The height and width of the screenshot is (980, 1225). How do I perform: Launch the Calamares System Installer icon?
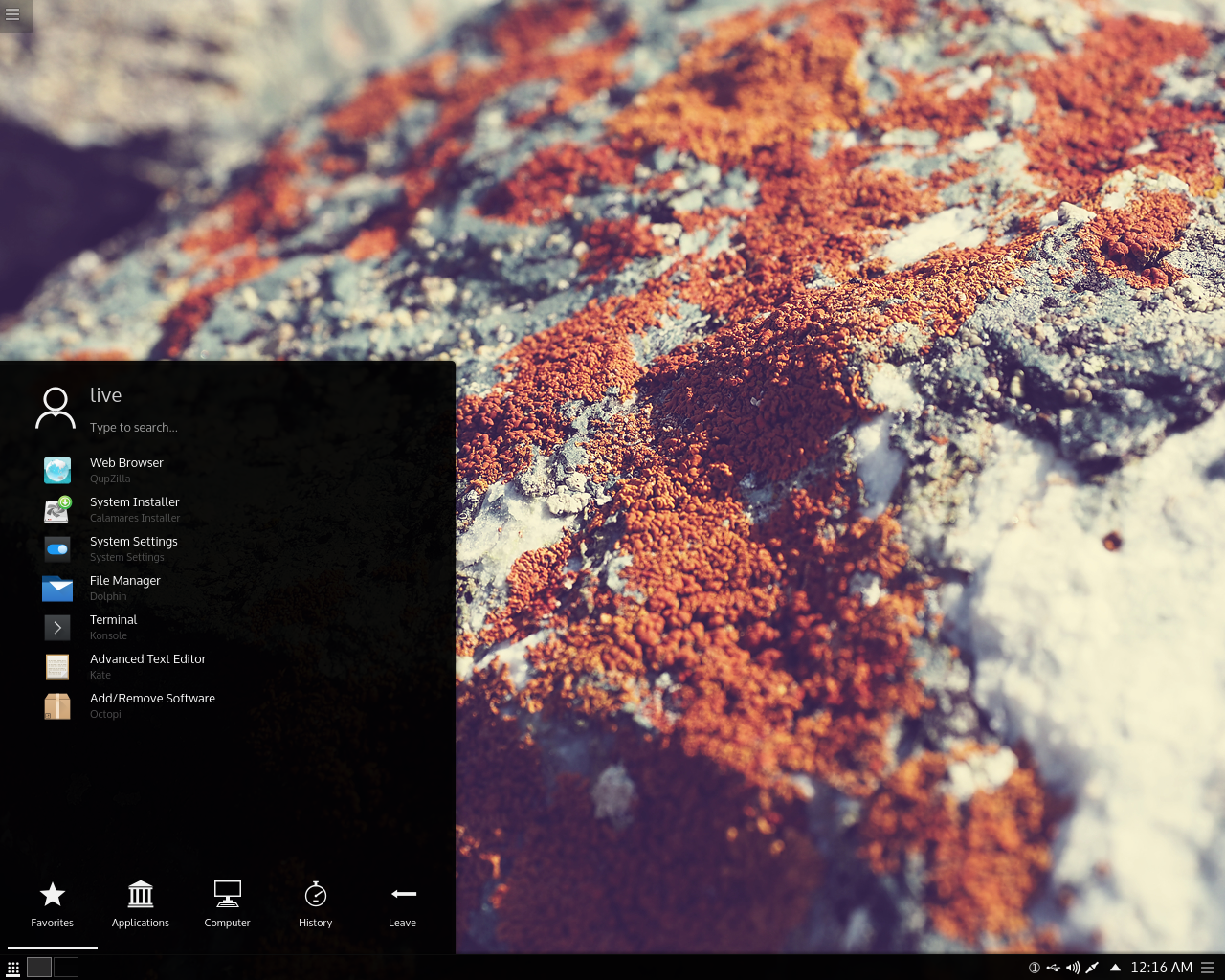(57, 509)
